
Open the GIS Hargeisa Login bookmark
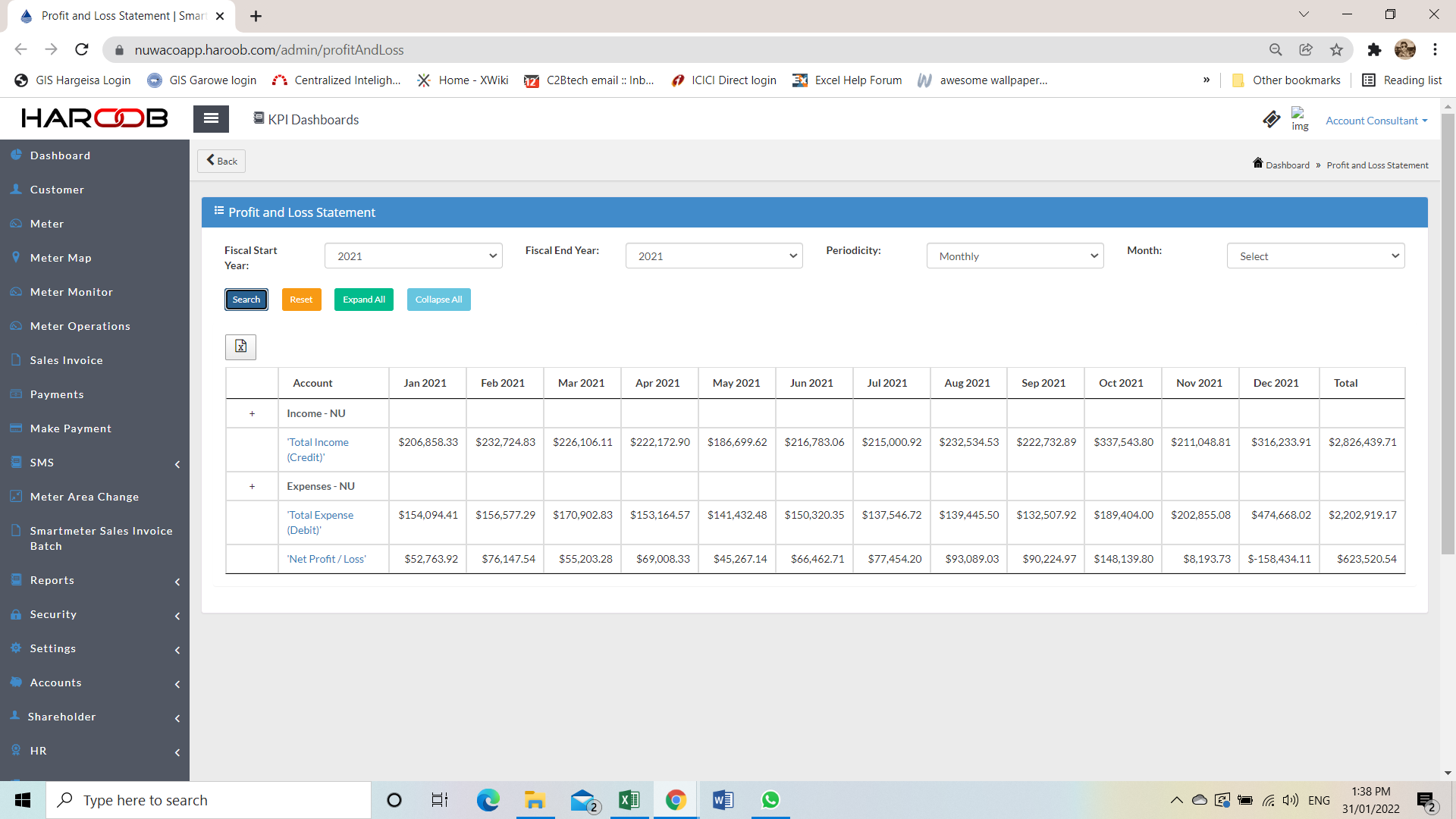73,80
